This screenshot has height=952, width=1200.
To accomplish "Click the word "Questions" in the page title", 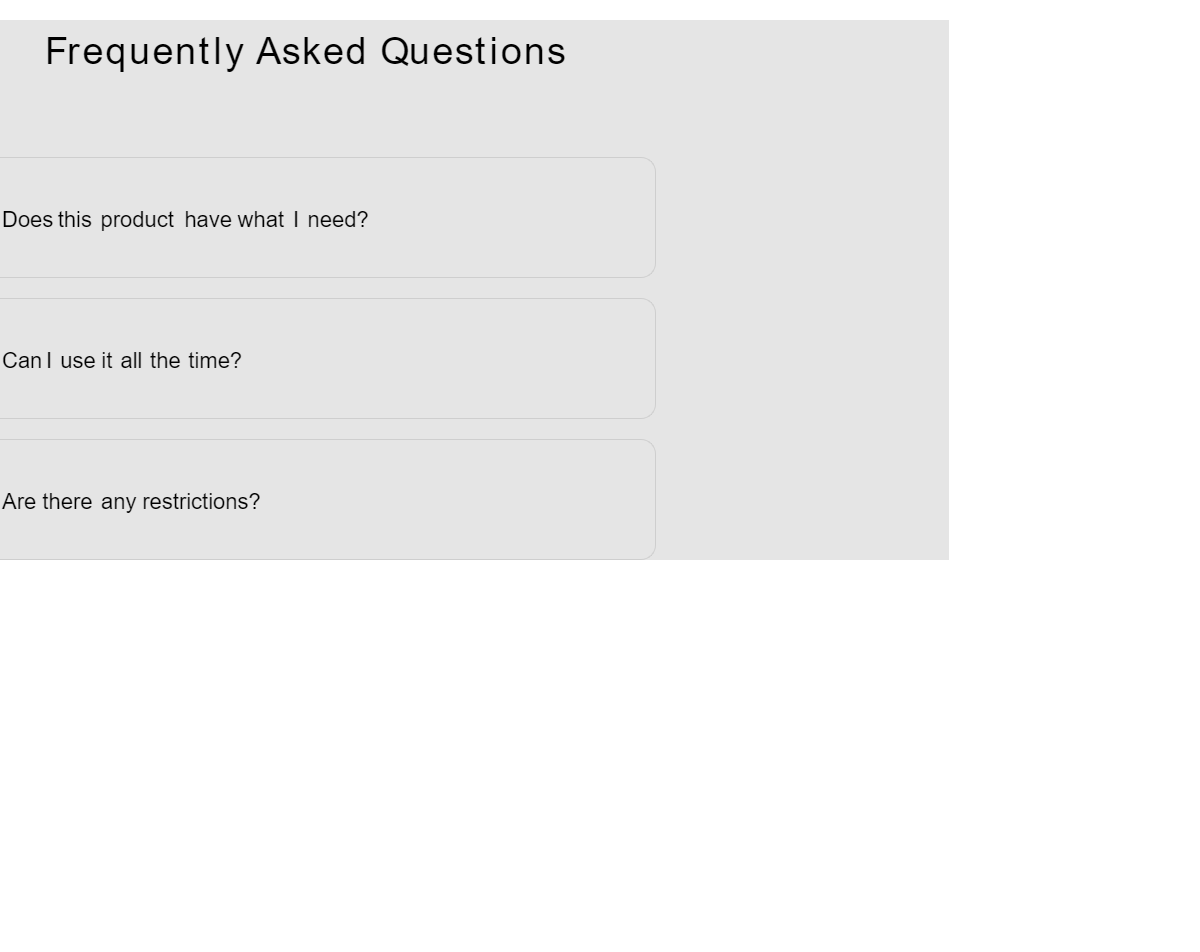I will (473, 51).
